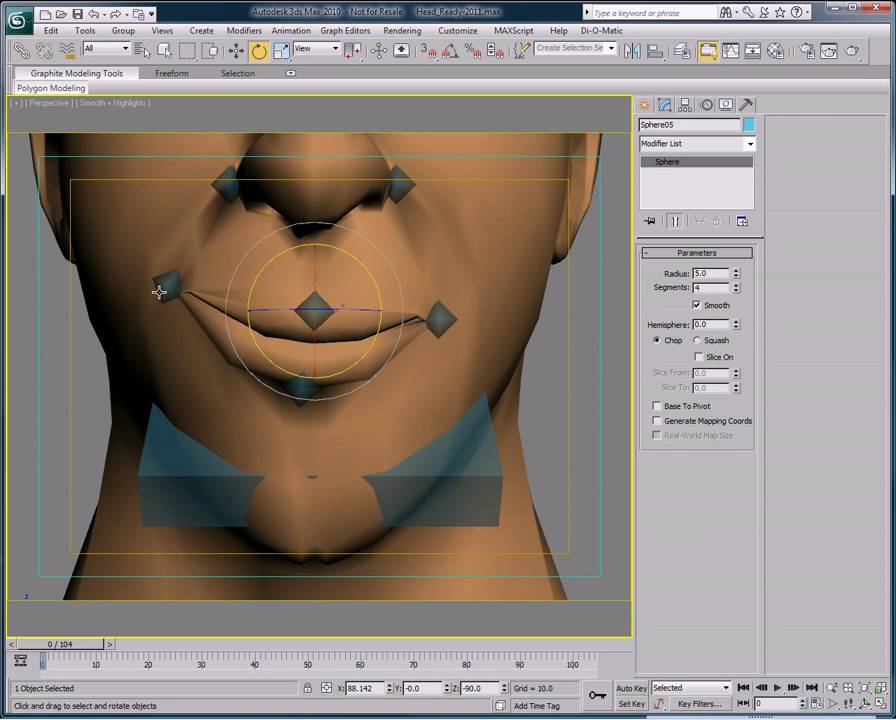
Task: Switch to the Freeform ribbon tab
Action: click(x=172, y=73)
